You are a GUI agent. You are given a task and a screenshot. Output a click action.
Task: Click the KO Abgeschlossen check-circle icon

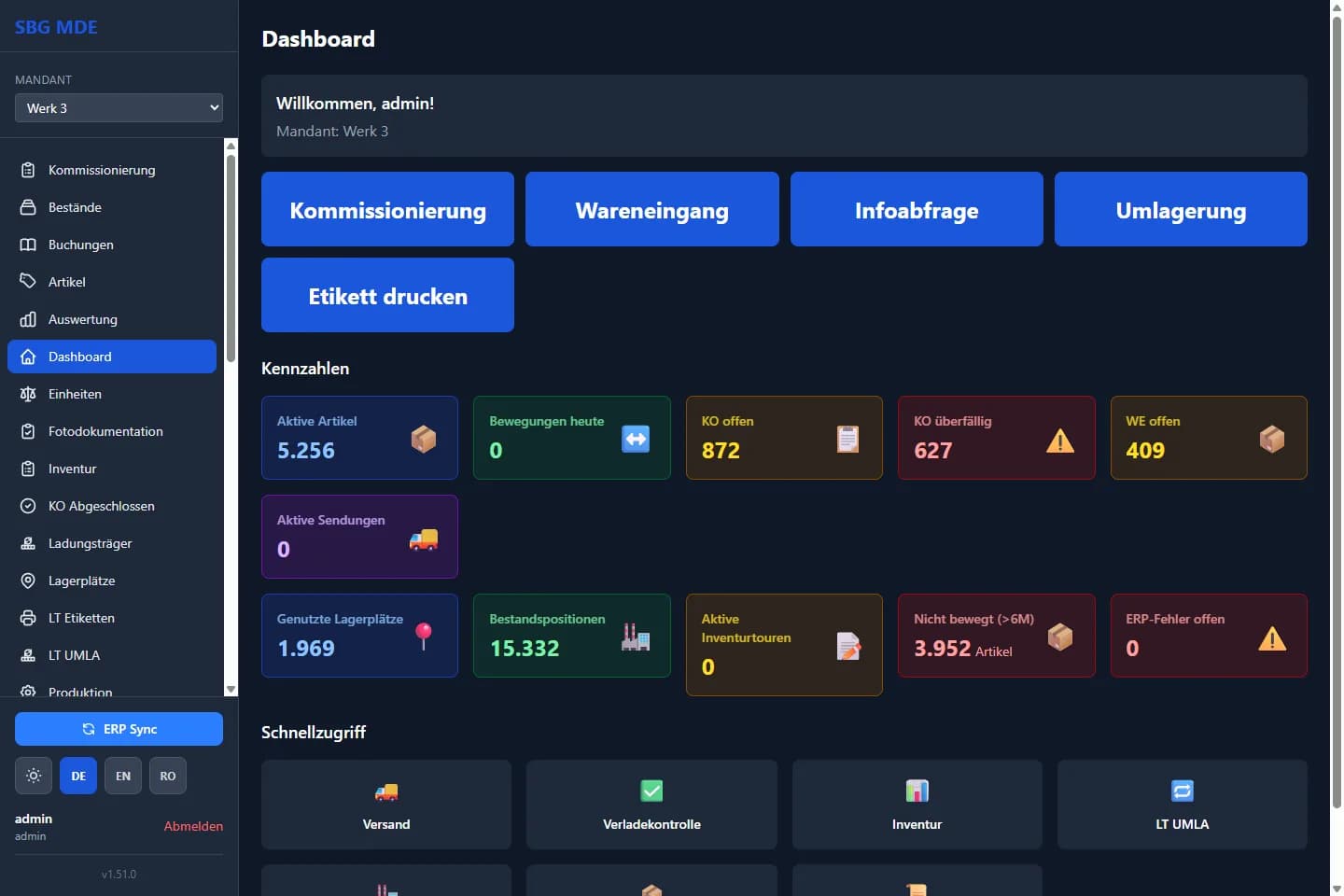28,506
